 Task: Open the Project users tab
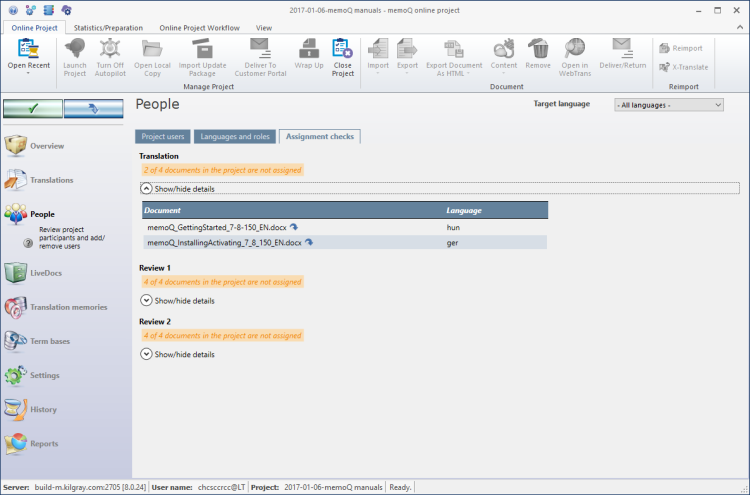(163, 136)
